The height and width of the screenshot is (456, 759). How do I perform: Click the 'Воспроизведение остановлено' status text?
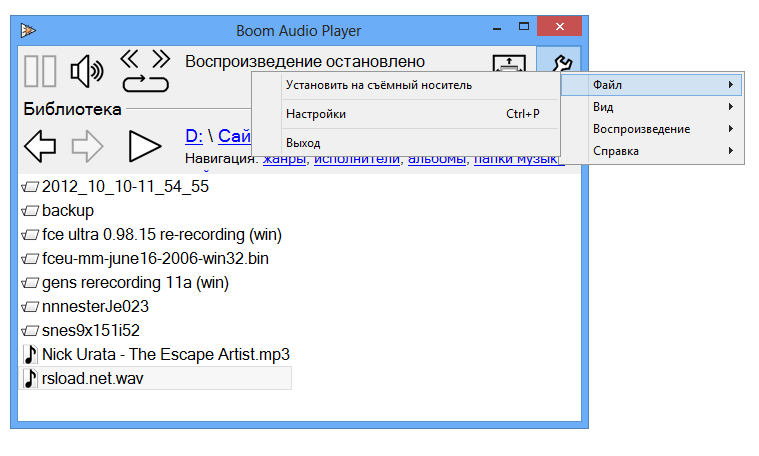[x=305, y=61]
